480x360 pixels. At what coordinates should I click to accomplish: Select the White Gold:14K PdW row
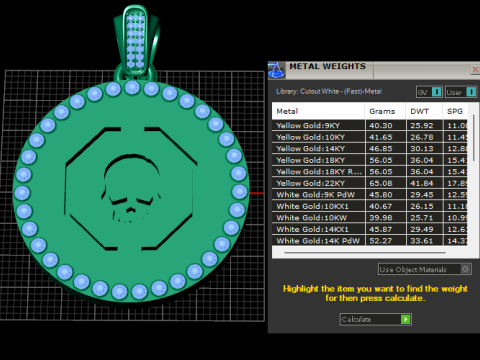tap(370, 241)
